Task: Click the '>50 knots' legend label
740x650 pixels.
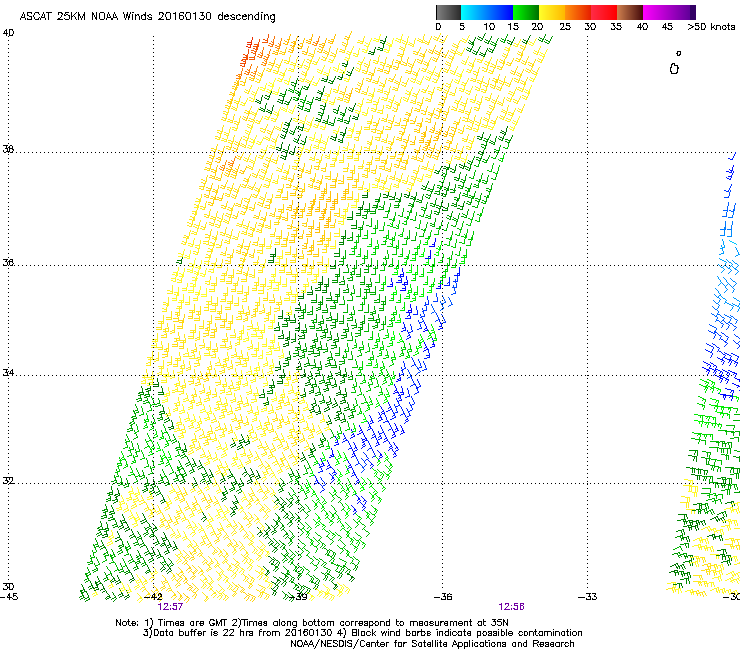Action: tap(711, 27)
